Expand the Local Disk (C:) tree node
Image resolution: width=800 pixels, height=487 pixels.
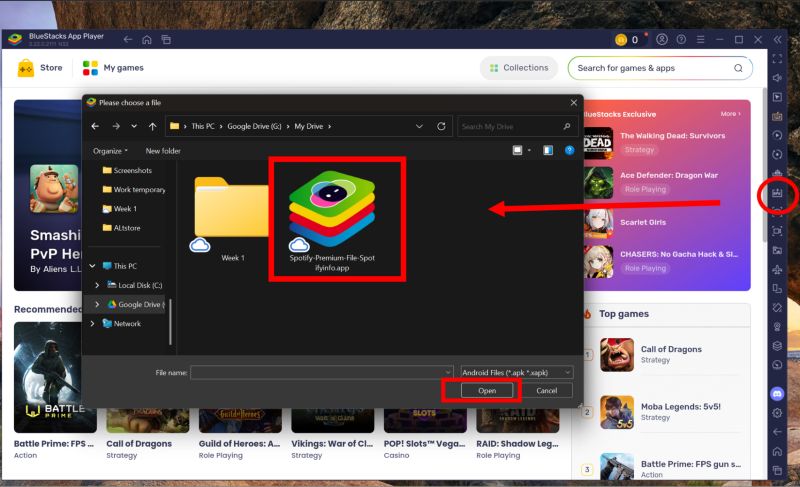(97, 285)
